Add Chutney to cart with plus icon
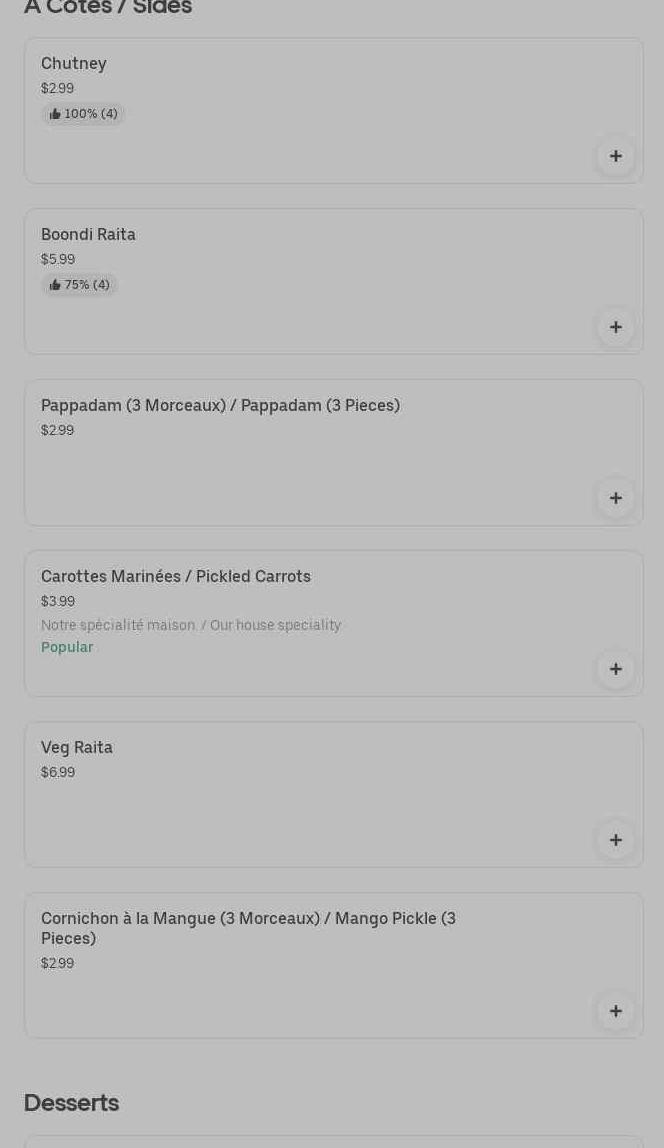This screenshot has height=1148, width=664. [x=616, y=156]
